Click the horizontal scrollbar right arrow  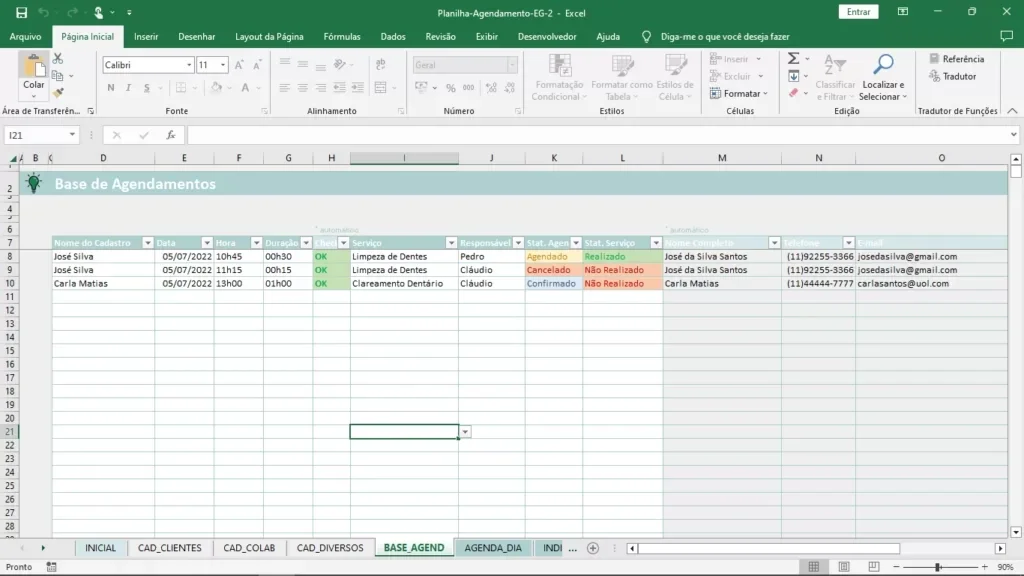pyautogui.click(x=1000, y=549)
